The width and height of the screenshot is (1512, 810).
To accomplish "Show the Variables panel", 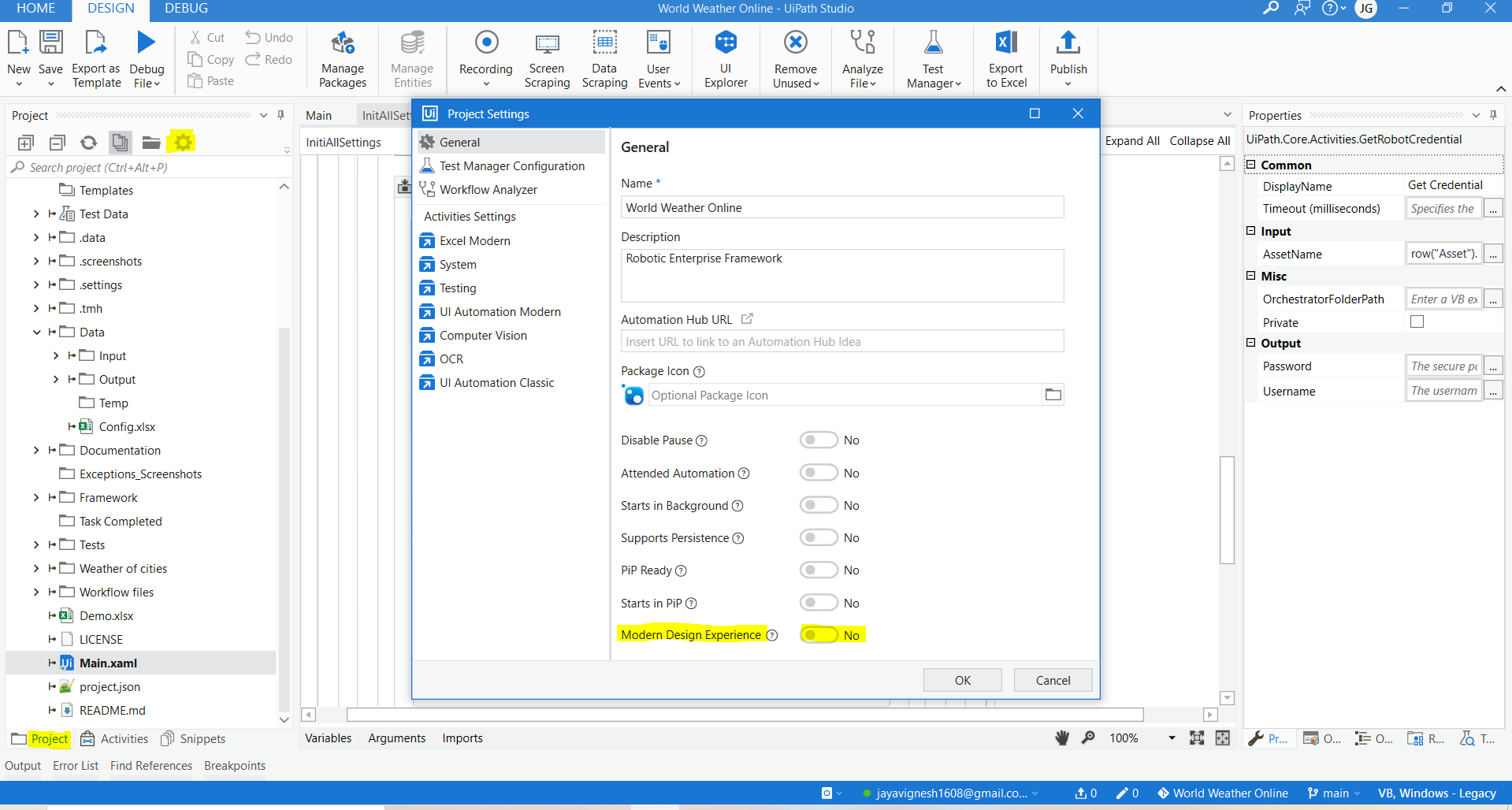I will point(329,738).
